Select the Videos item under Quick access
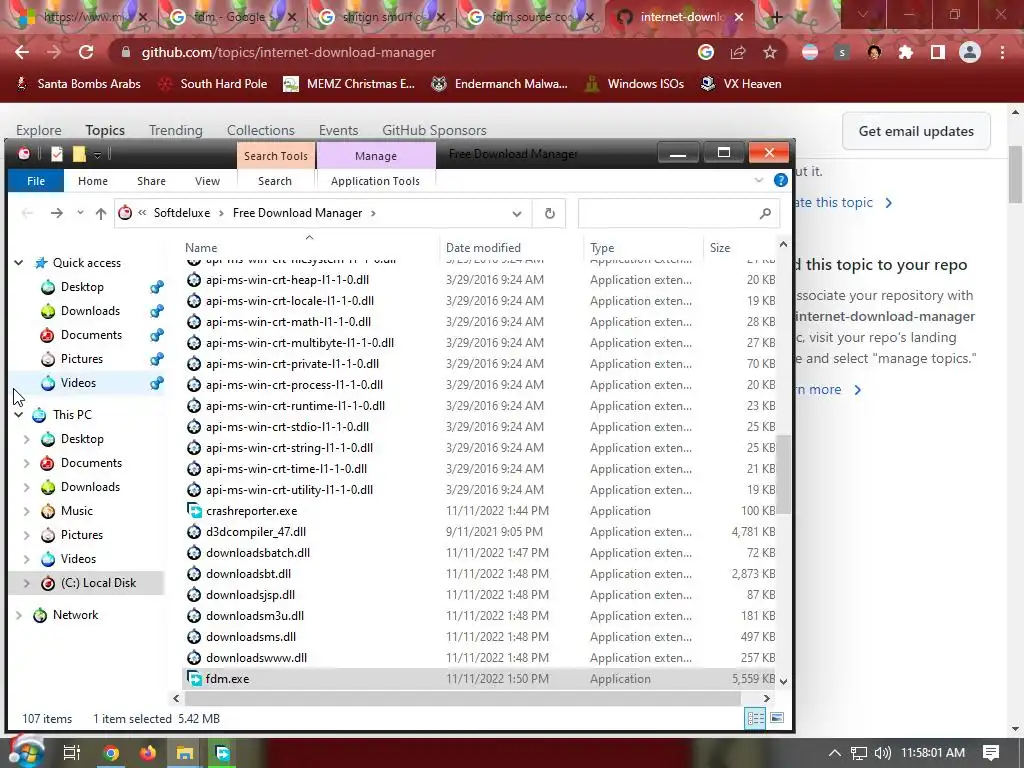This screenshot has width=1024, height=768. click(x=78, y=383)
